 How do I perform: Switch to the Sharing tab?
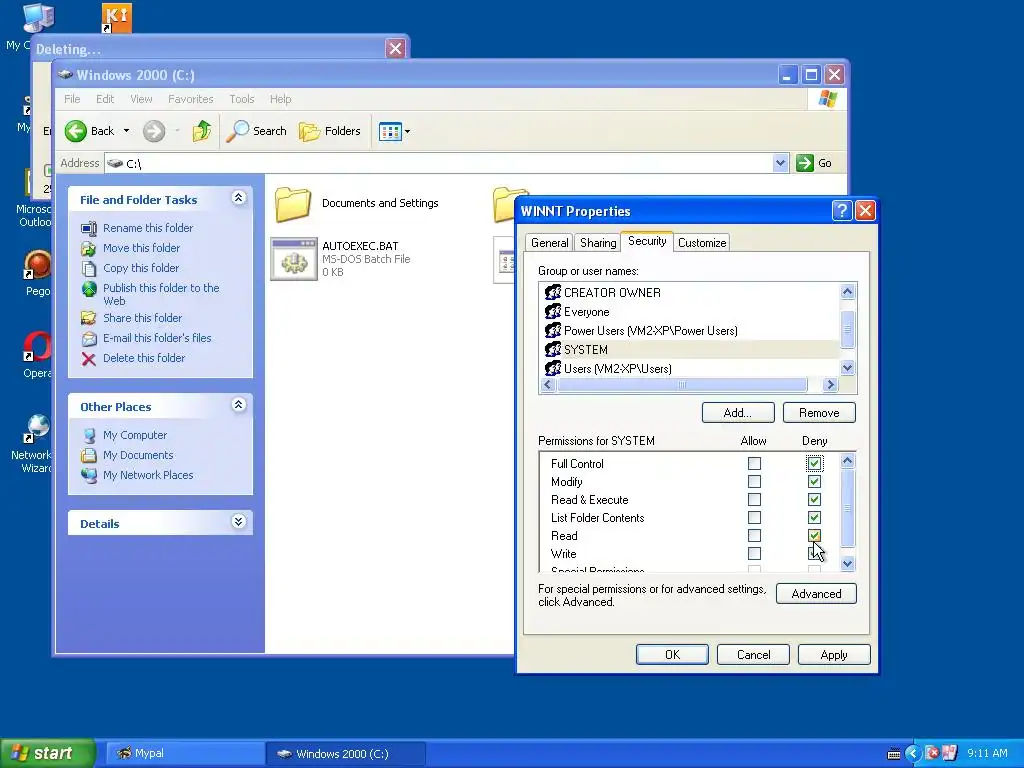(x=598, y=243)
